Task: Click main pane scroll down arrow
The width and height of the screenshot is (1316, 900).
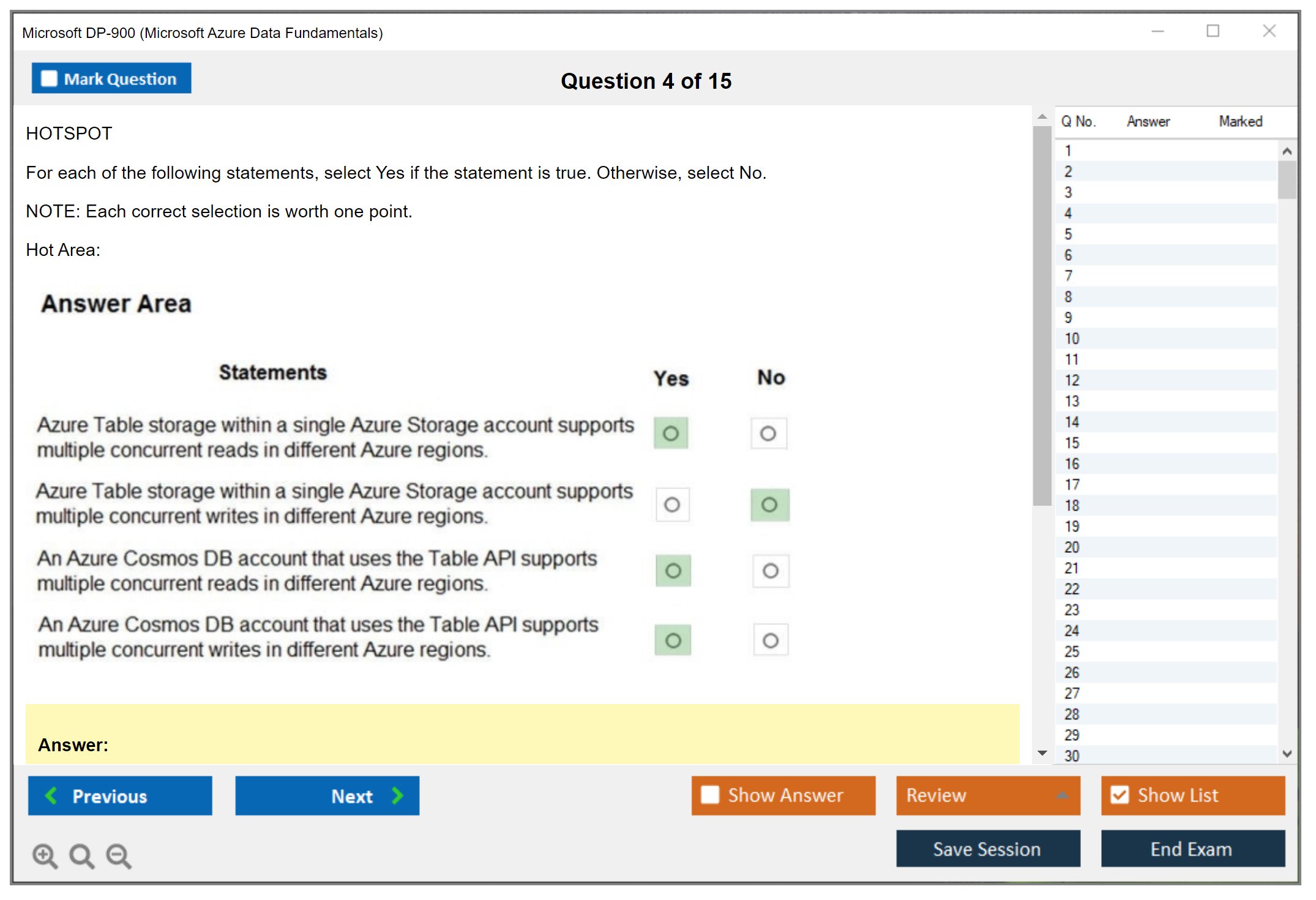Action: point(1042,753)
